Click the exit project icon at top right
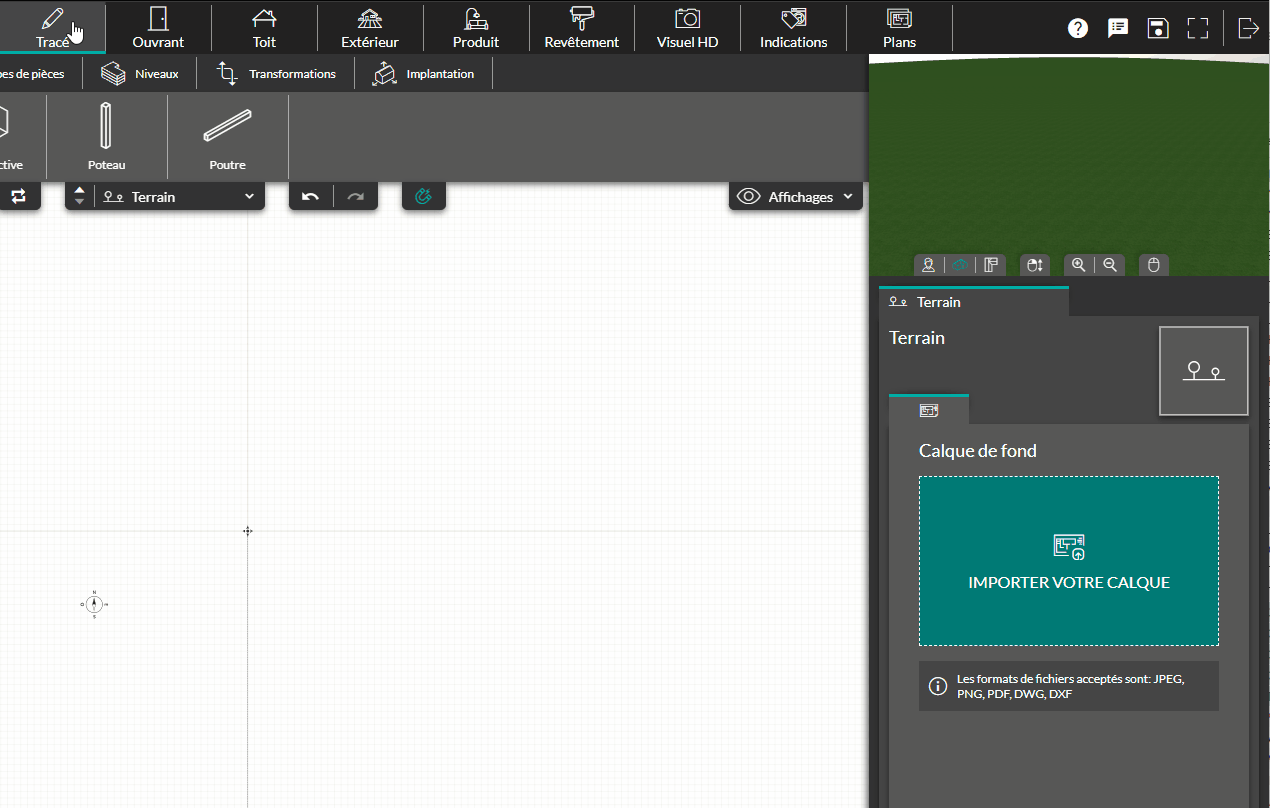1270x808 pixels. point(1248,27)
